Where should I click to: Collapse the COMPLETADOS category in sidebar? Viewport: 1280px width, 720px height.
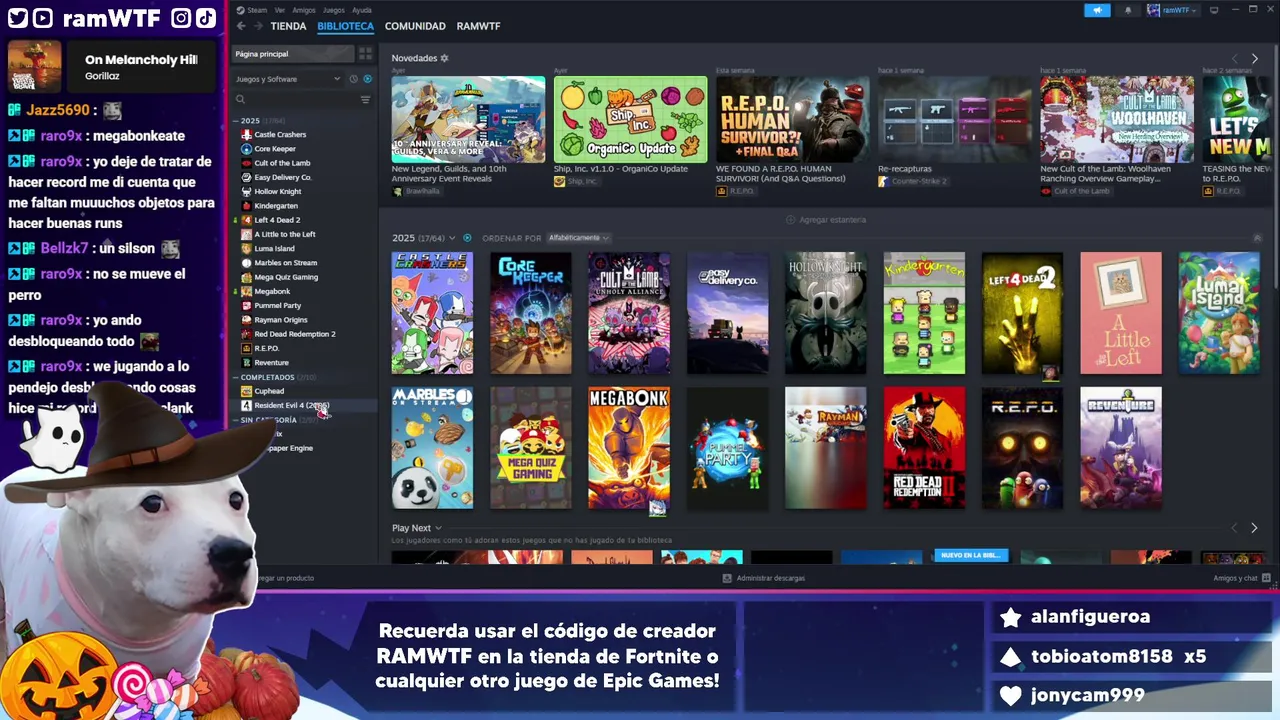tap(236, 377)
